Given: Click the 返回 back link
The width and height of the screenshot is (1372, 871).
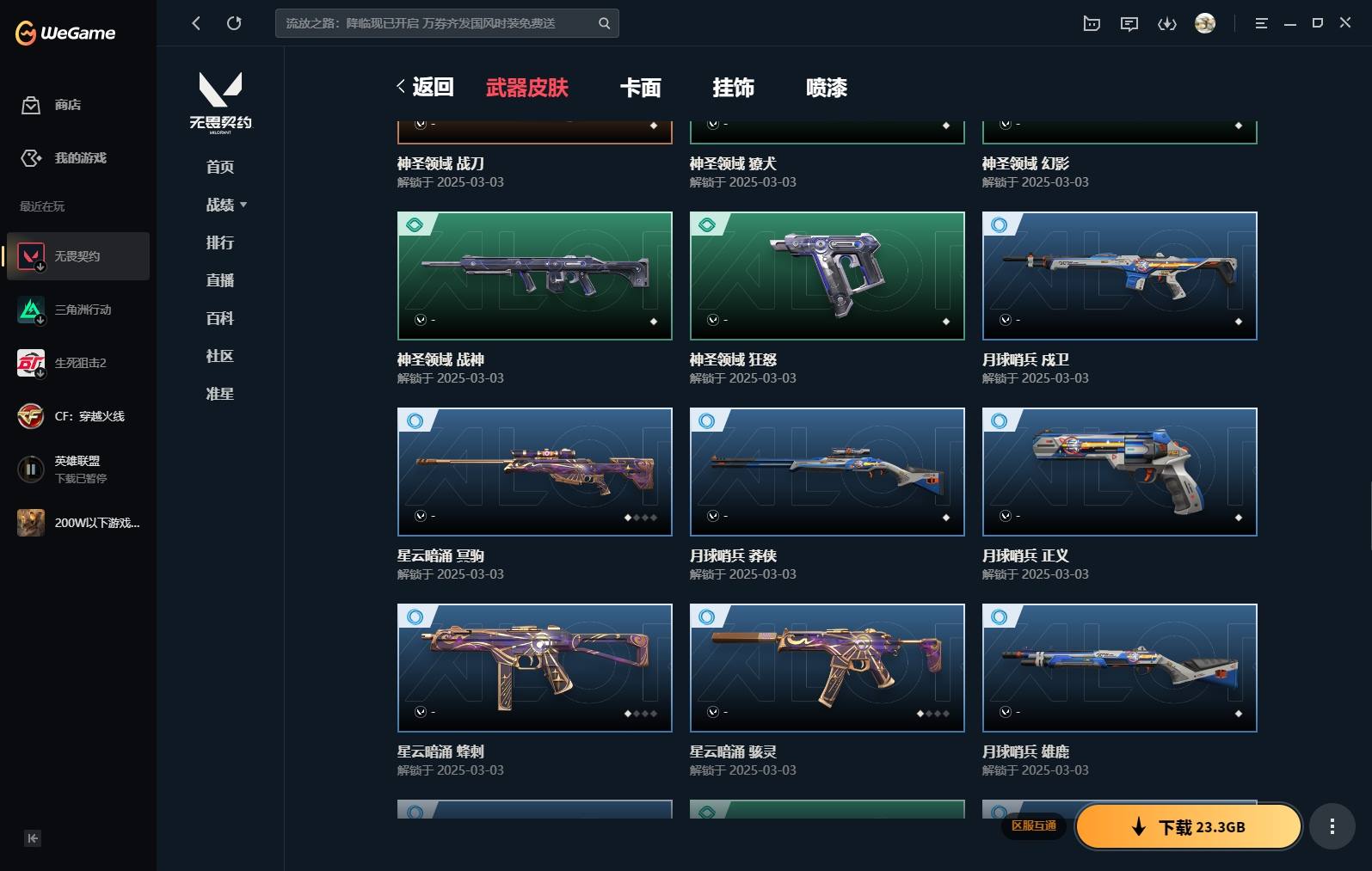Looking at the screenshot, I should tap(425, 87).
